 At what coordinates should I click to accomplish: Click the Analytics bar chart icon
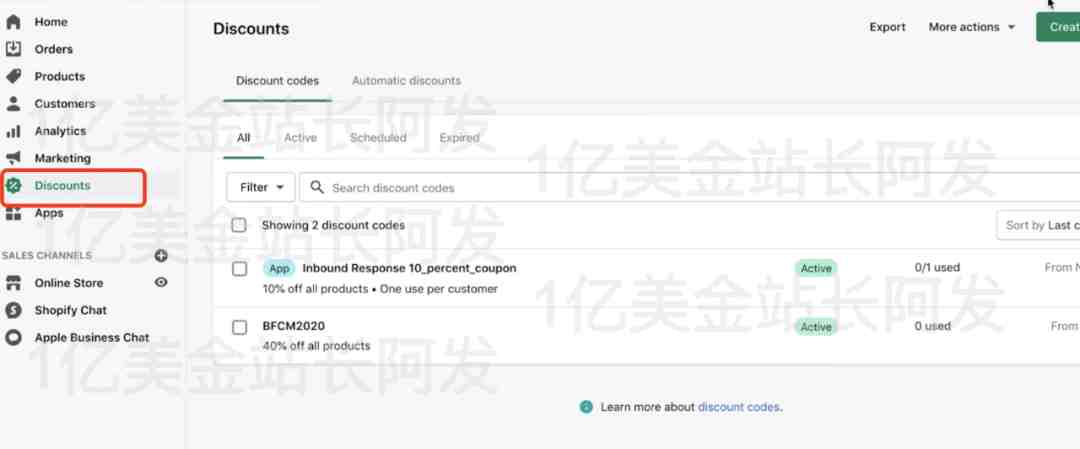pos(13,131)
